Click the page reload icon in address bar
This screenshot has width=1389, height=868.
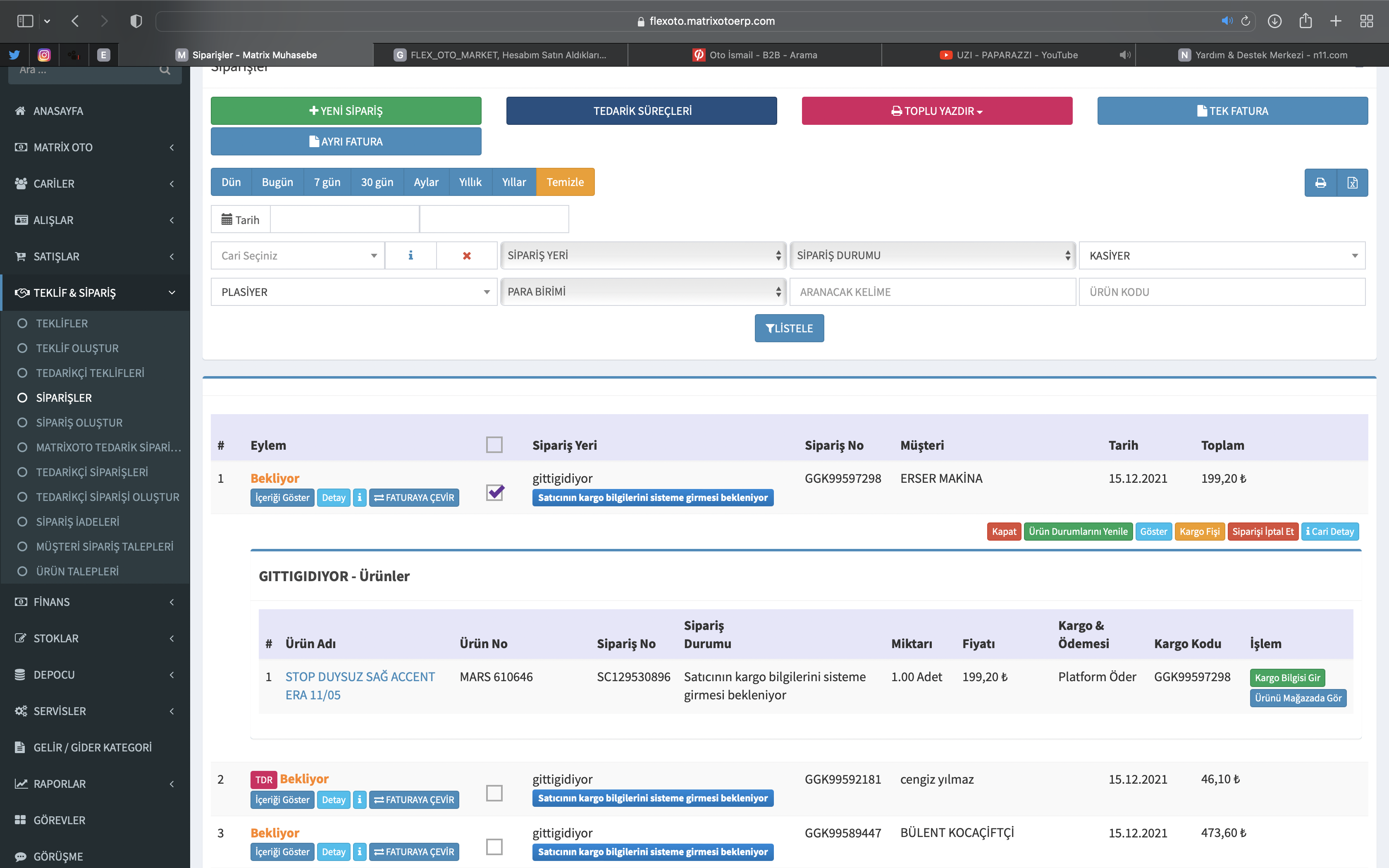pos(1246,21)
